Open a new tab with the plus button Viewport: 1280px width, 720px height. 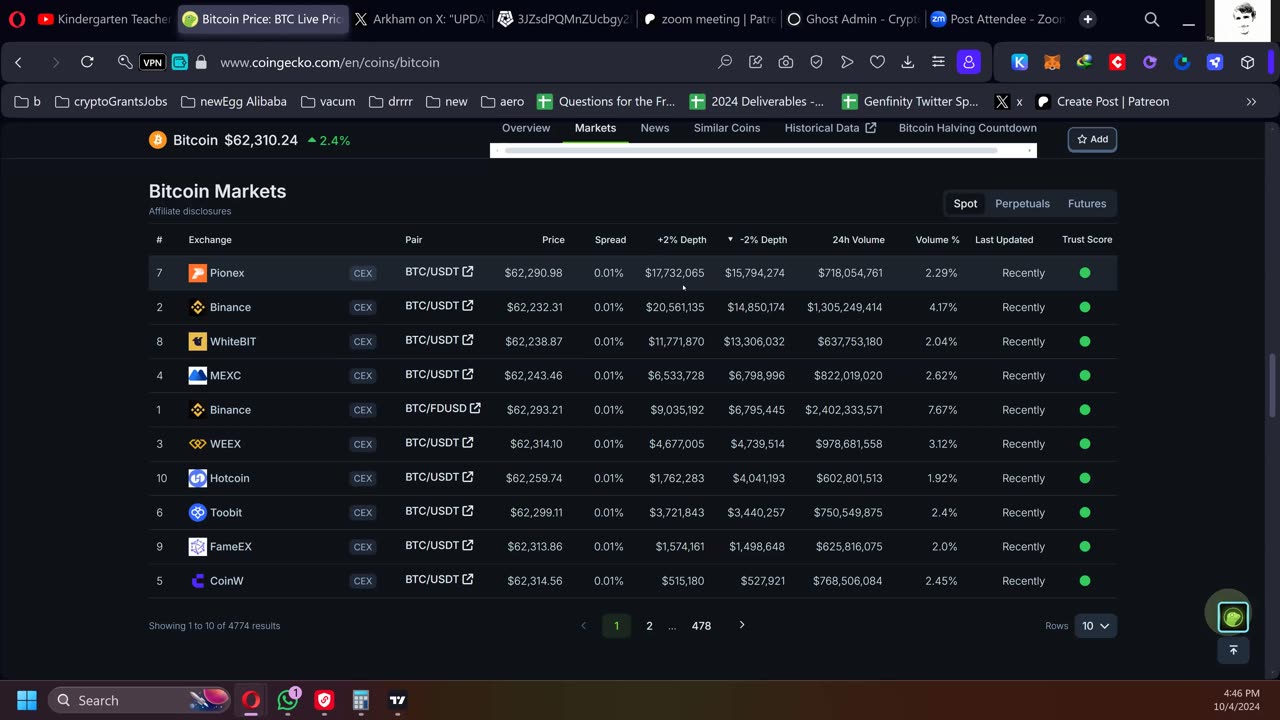[x=1087, y=19]
